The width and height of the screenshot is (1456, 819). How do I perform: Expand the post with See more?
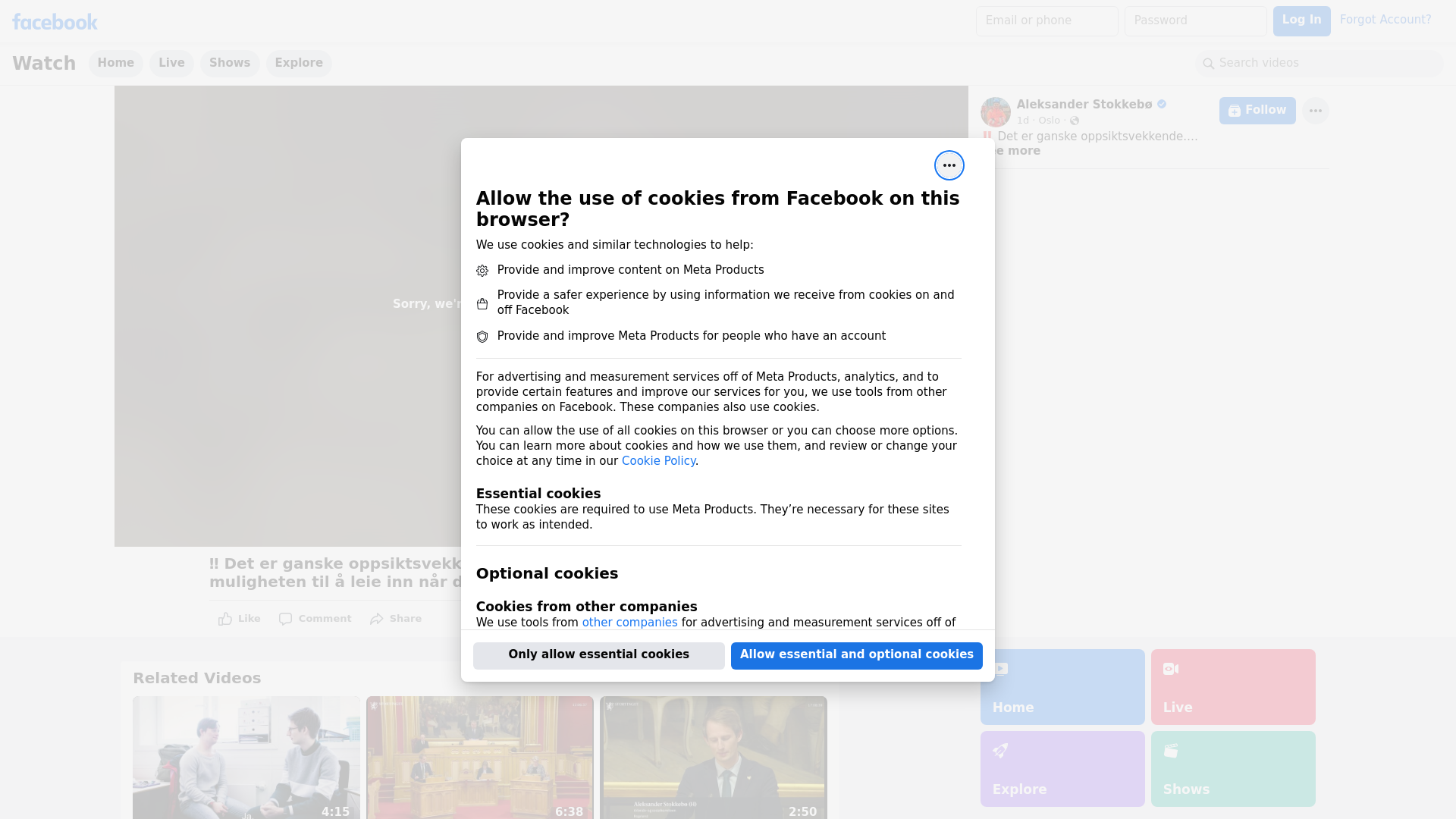point(1016,151)
